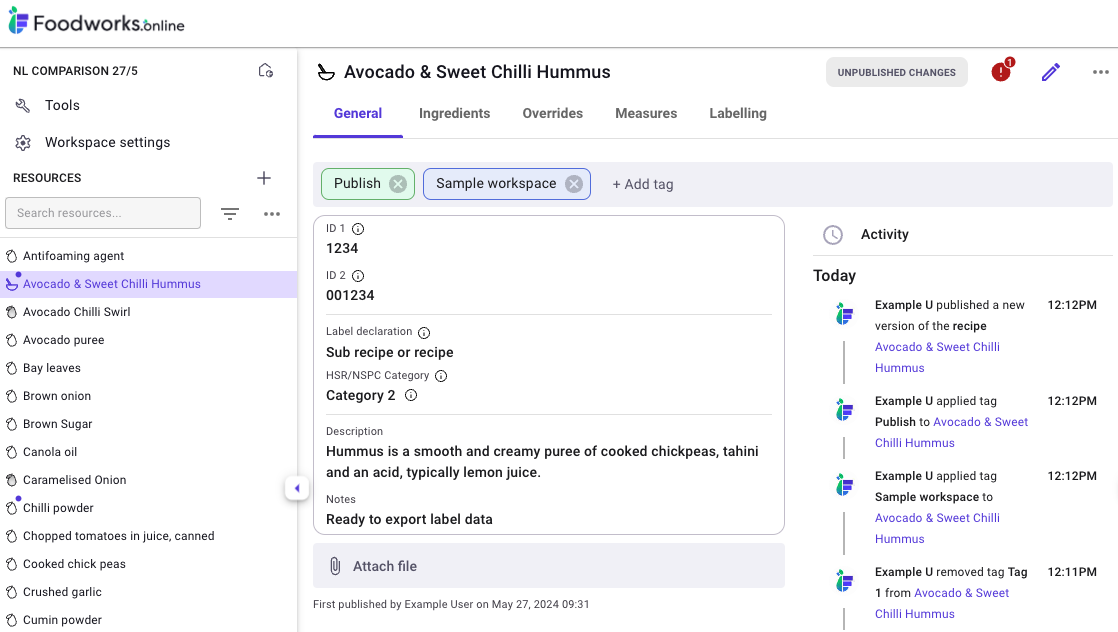Click Add tag
Viewport: 1118px width, 632px height.
642,184
